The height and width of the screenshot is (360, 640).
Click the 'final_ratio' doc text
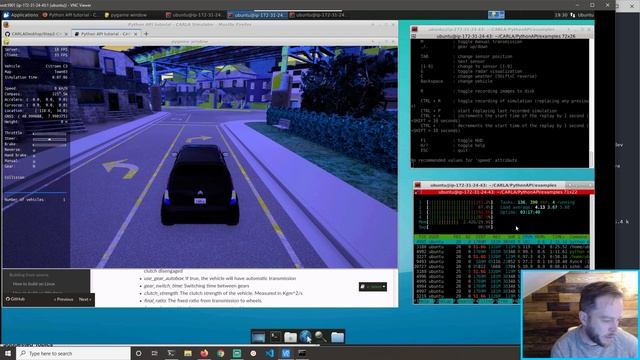pos(154,301)
